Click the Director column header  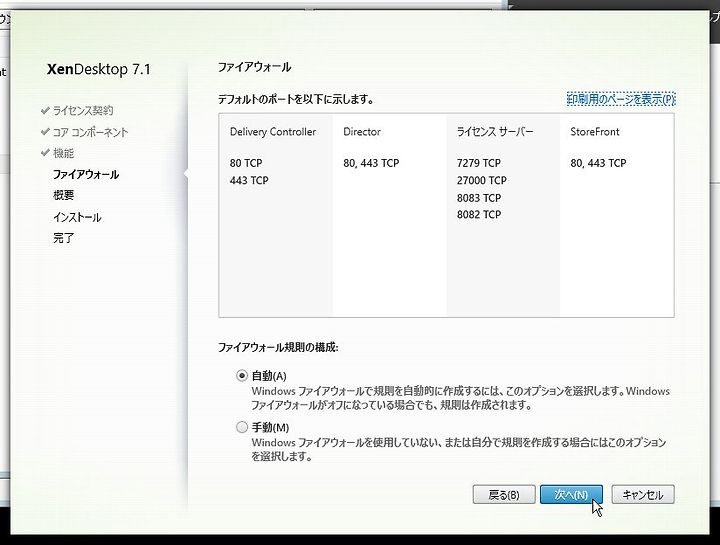(362, 132)
